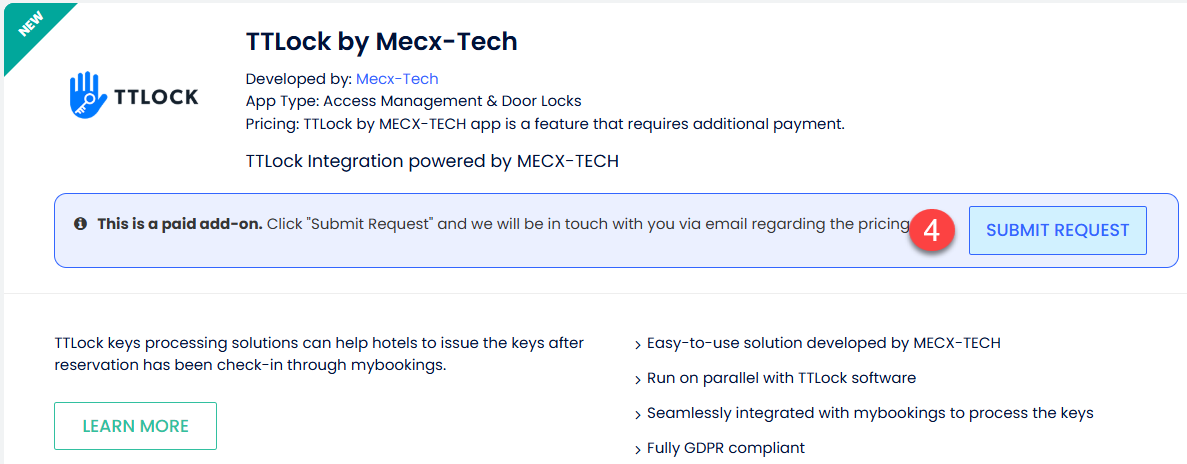Follow the Mecx-Tech developer link

point(397,79)
